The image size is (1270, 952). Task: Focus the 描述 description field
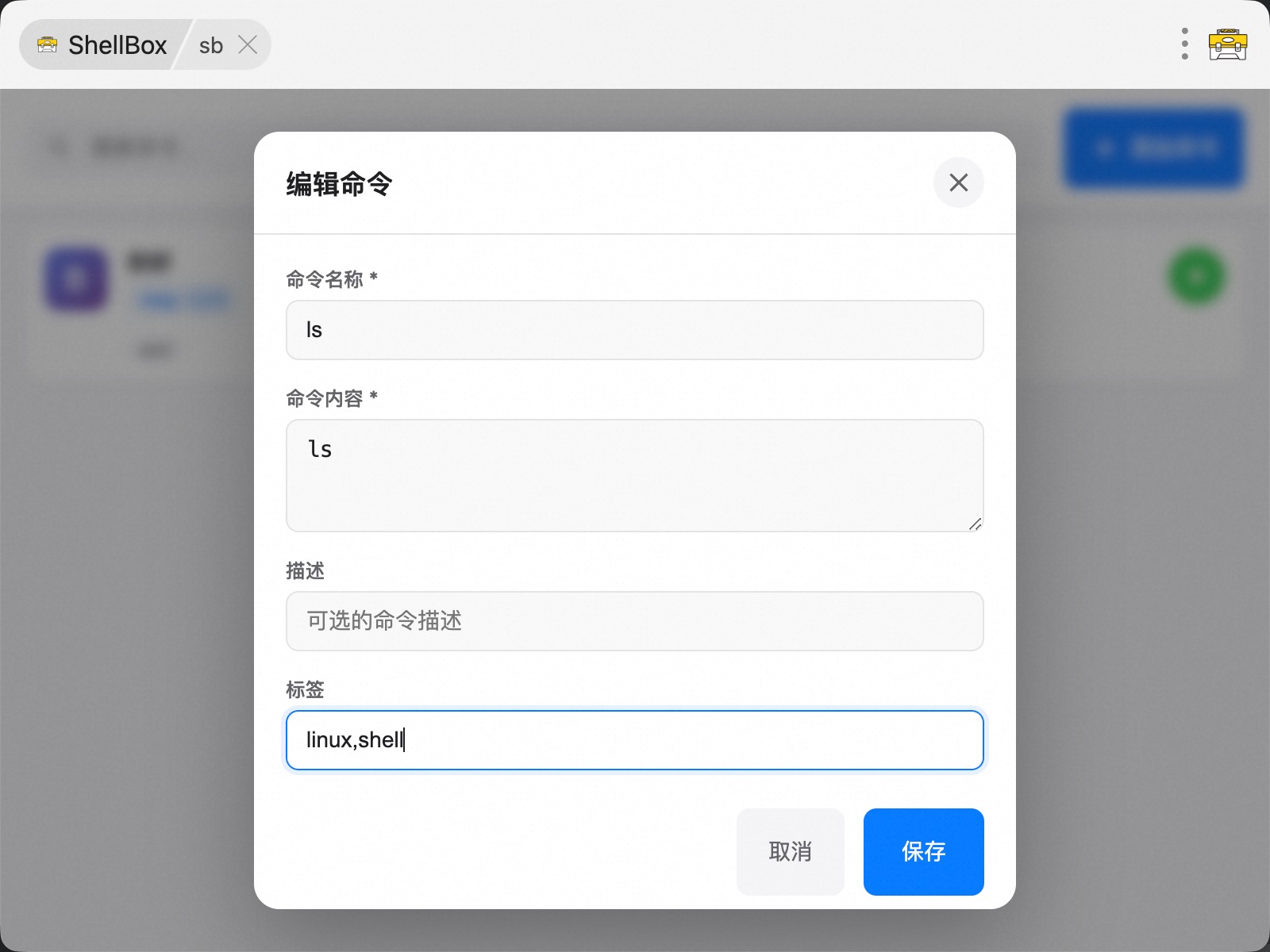coord(635,621)
